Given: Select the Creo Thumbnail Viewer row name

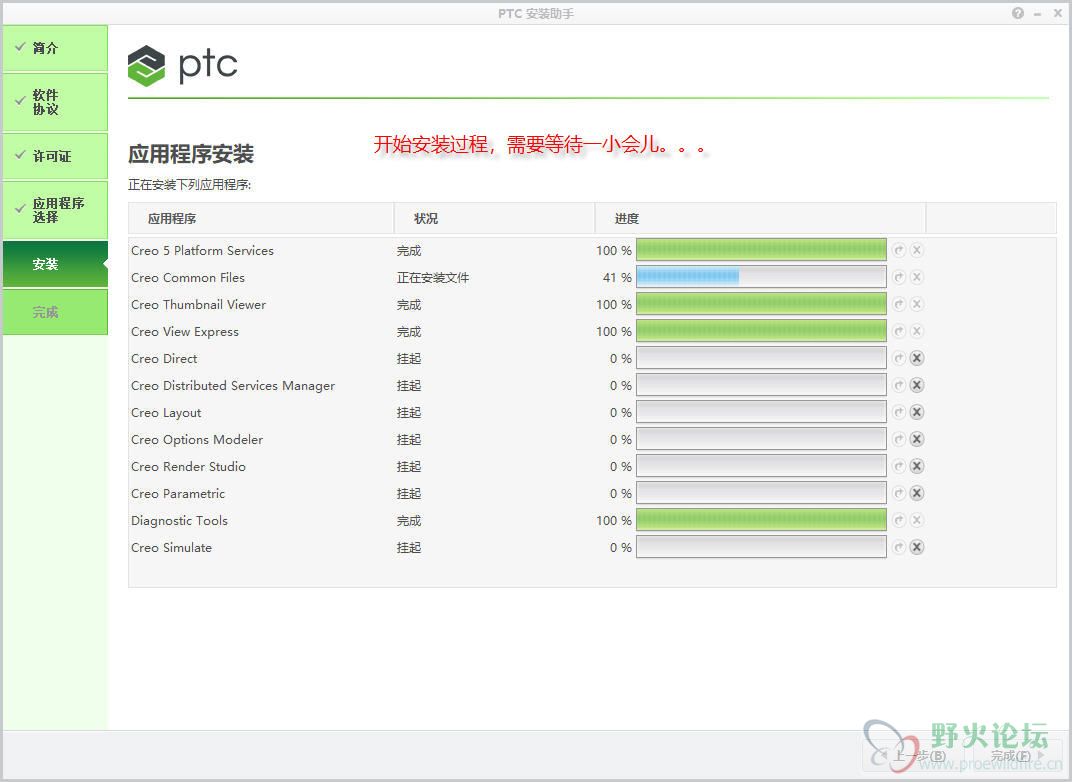Looking at the screenshot, I should tap(198, 304).
